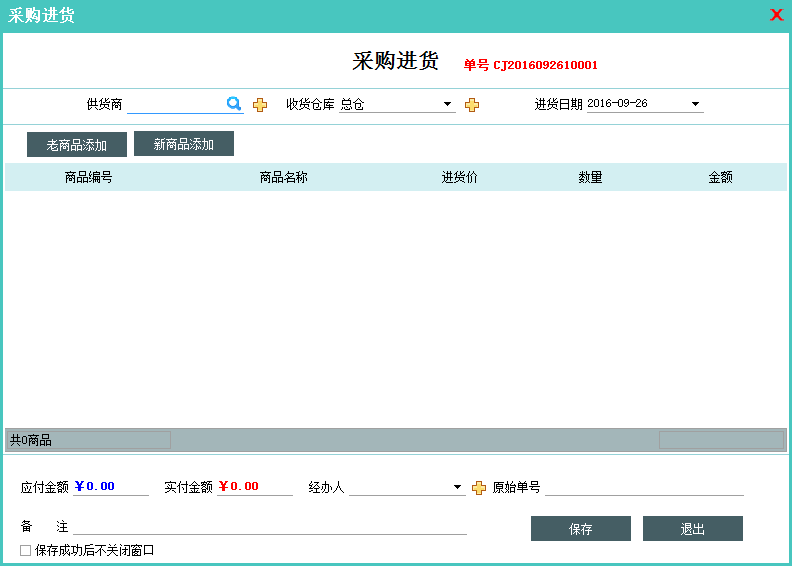Add new handler (经办人) plus icon
Viewport: 792px width, 566px height.
click(479, 488)
